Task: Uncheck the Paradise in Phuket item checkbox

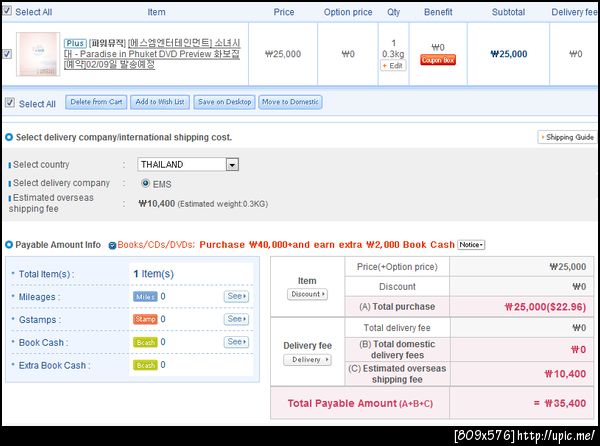Action: (7, 54)
